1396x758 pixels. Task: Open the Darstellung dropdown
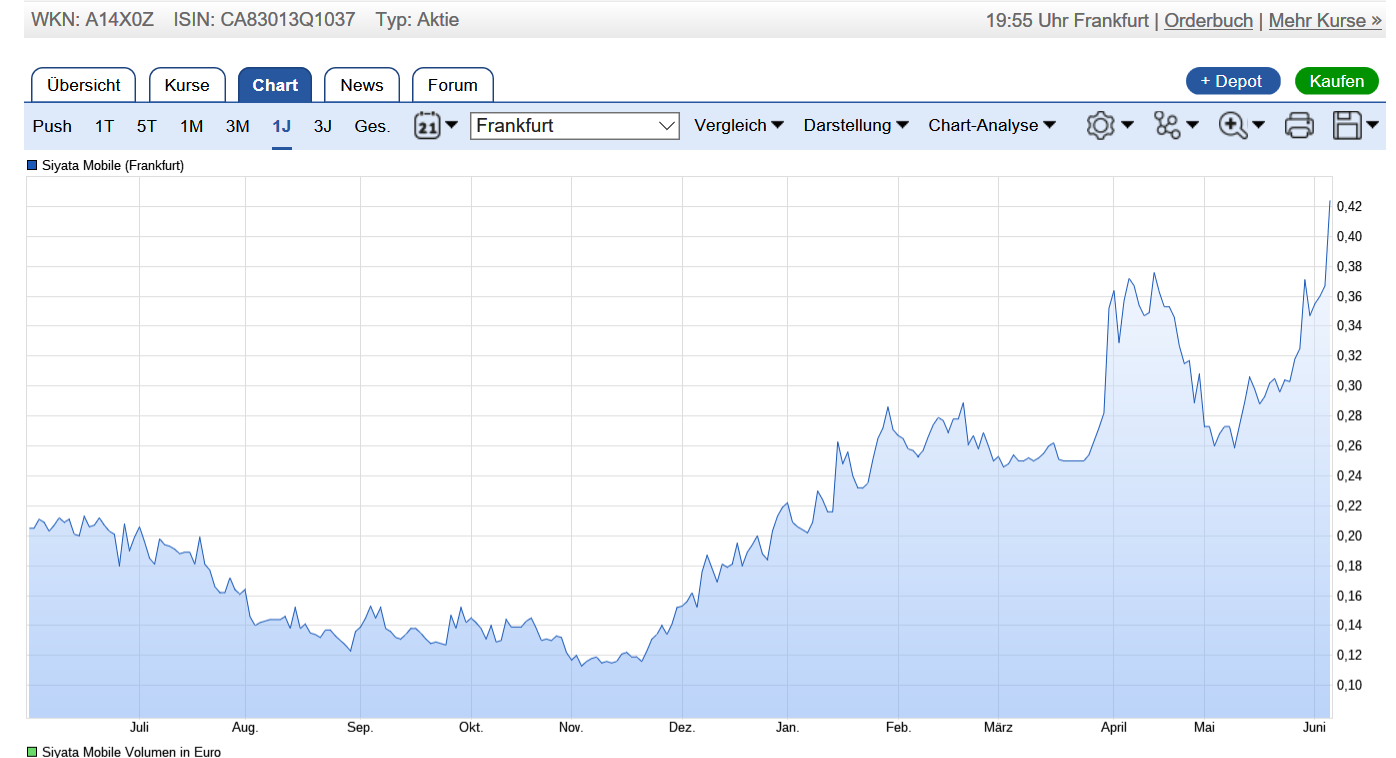(856, 126)
